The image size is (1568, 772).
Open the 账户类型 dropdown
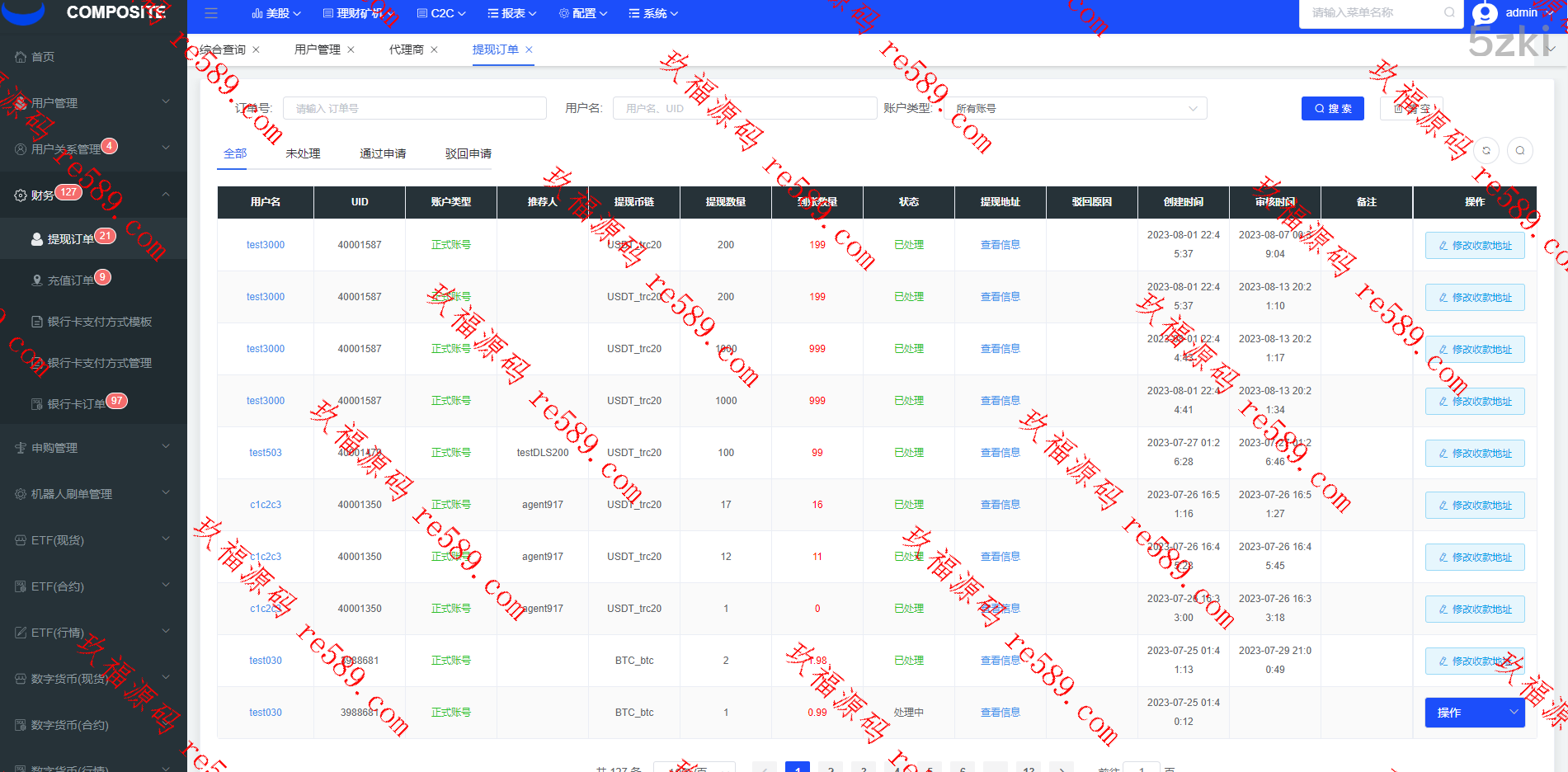[x=1076, y=108]
